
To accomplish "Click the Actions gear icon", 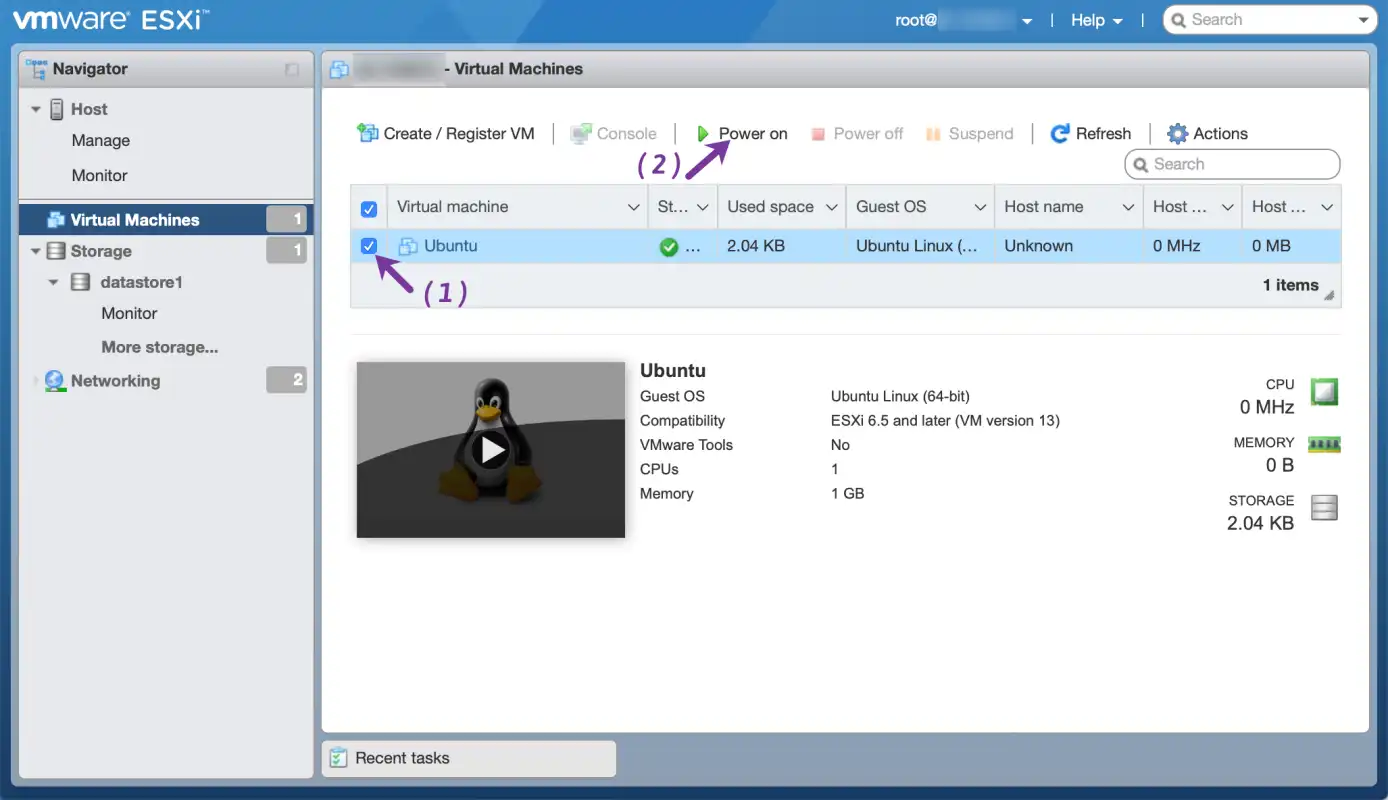I will (1177, 134).
